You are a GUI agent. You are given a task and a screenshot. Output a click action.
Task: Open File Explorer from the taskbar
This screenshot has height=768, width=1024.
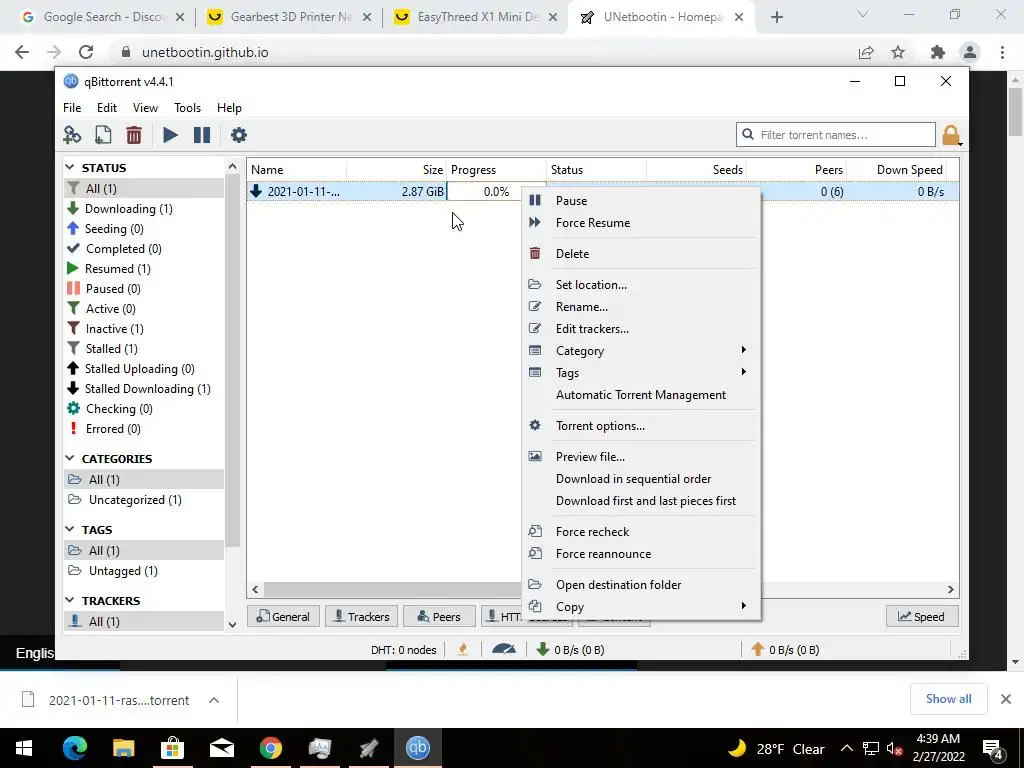123,748
